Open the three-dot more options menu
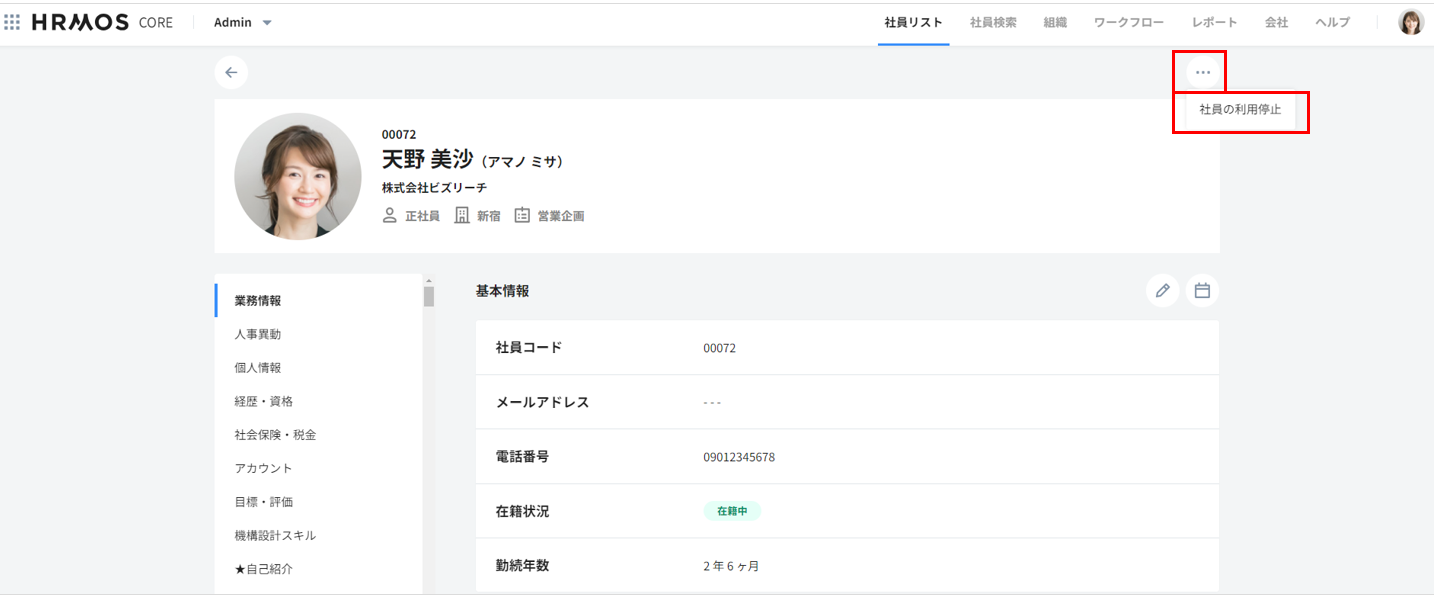 (1203, 72)
